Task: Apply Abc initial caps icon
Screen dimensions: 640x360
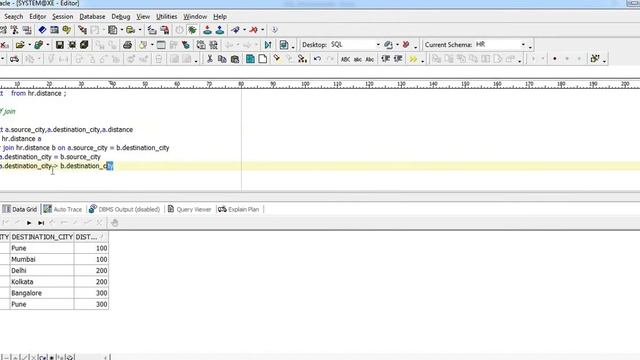Action: point(369,59)
